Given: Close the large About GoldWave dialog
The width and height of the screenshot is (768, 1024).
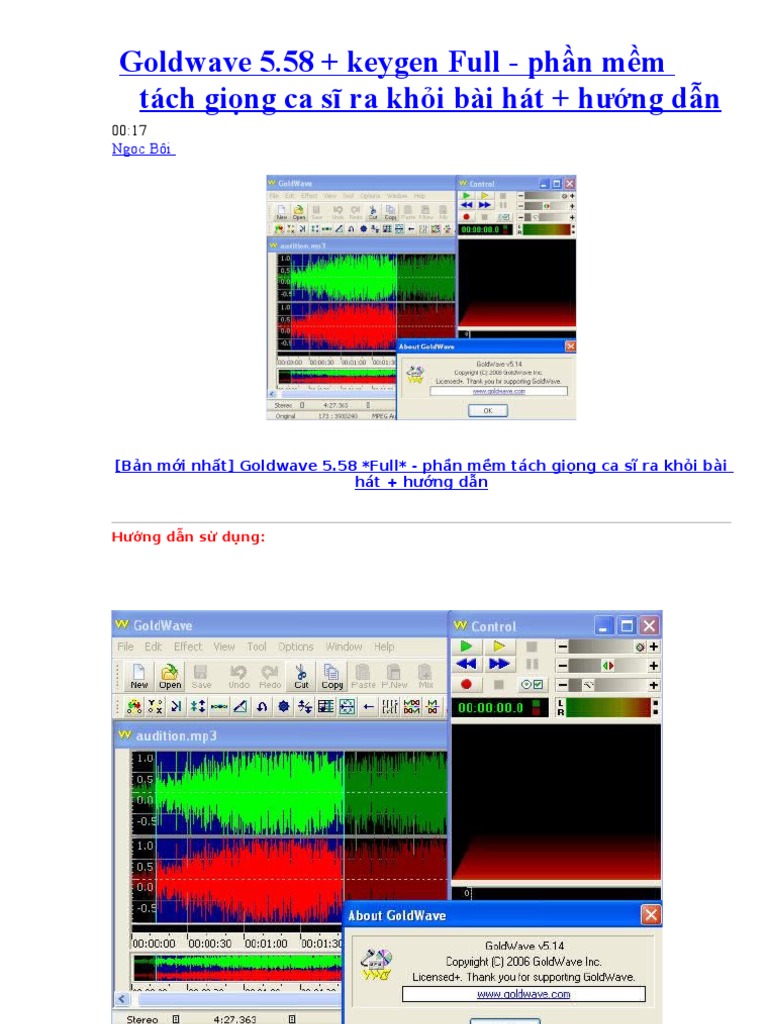Looking at the screenshot, I should pyautogui.click(x=650, y=915).
